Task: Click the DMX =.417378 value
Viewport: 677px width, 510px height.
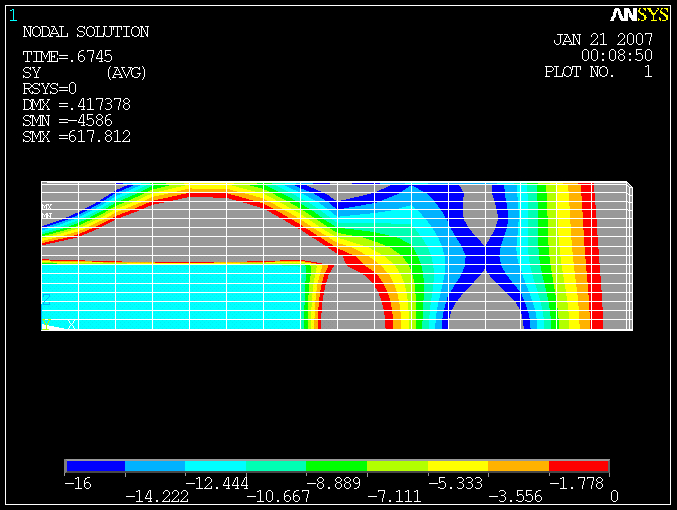Action: 76,105
